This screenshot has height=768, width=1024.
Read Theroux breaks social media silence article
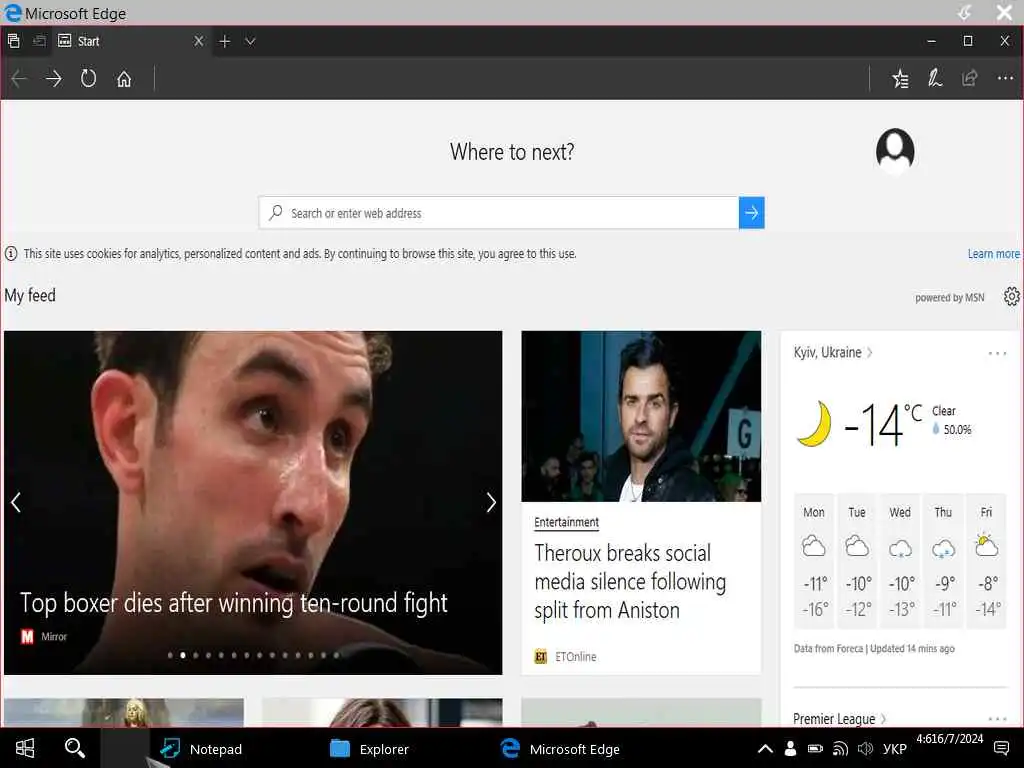click(x=630, y=581)
